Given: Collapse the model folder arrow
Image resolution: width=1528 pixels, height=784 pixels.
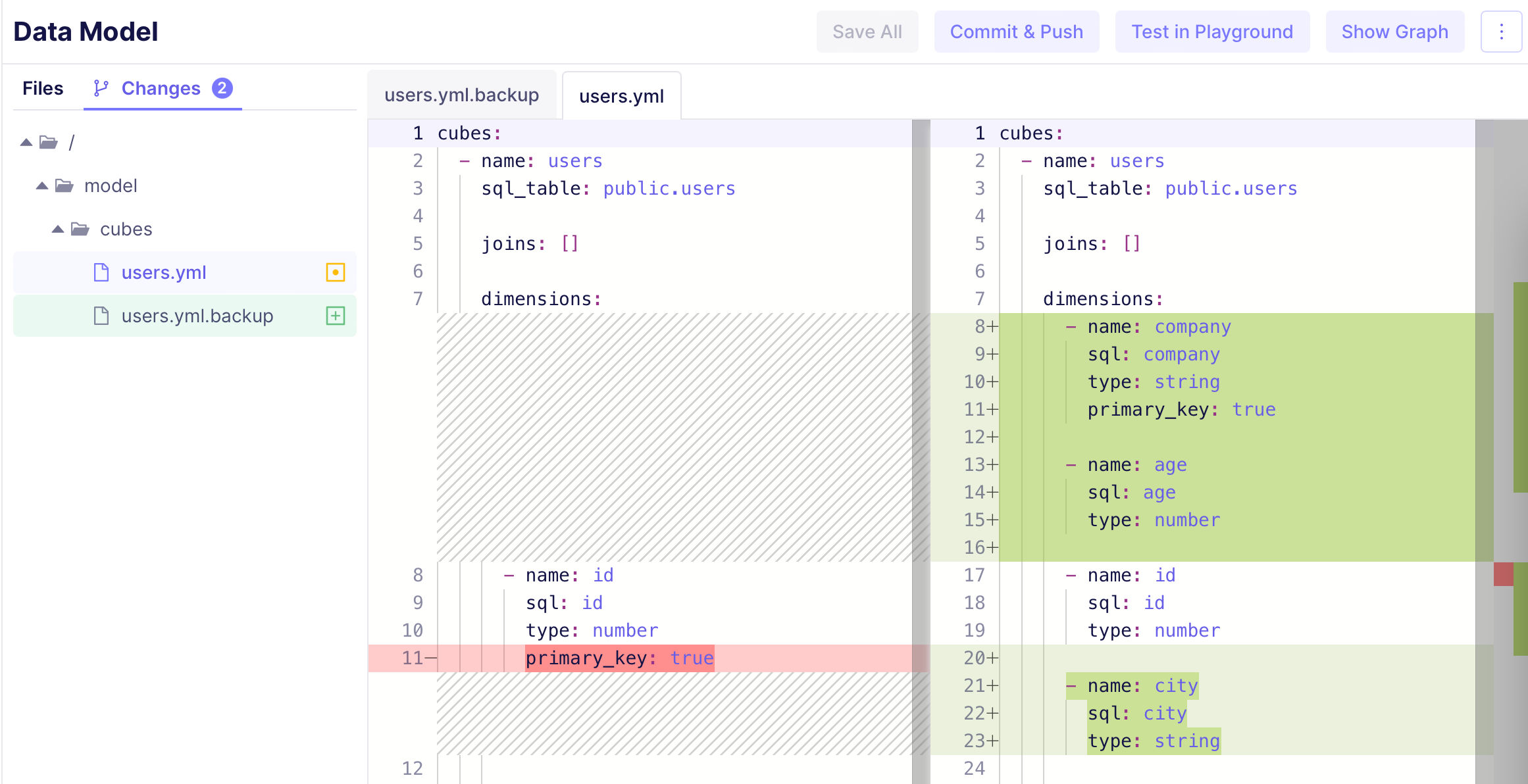Looking at the screenshot, I should [42, 186].
